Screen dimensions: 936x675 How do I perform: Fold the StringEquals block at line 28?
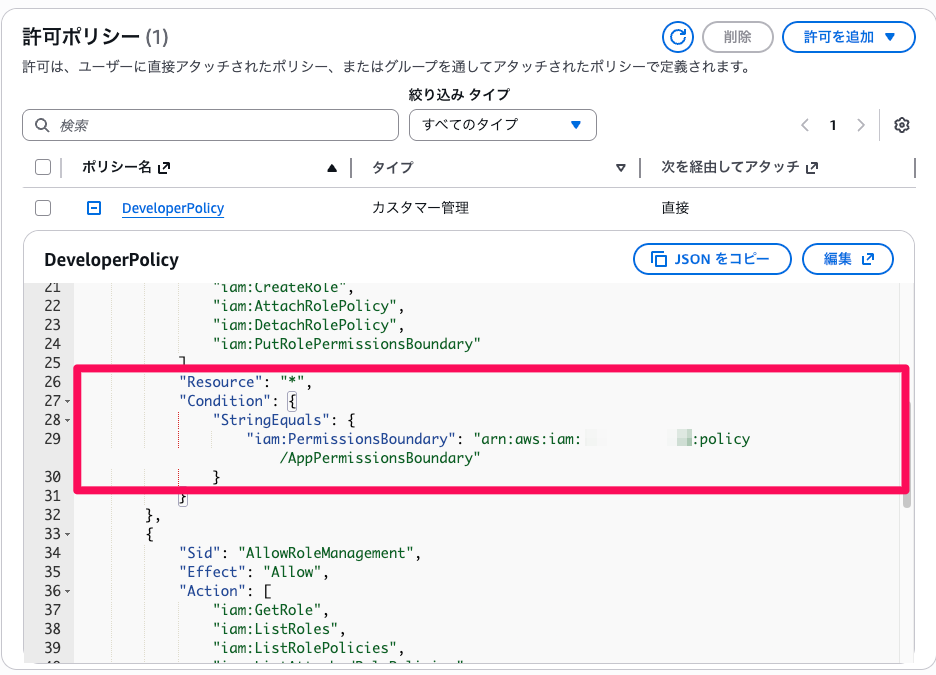67,420
